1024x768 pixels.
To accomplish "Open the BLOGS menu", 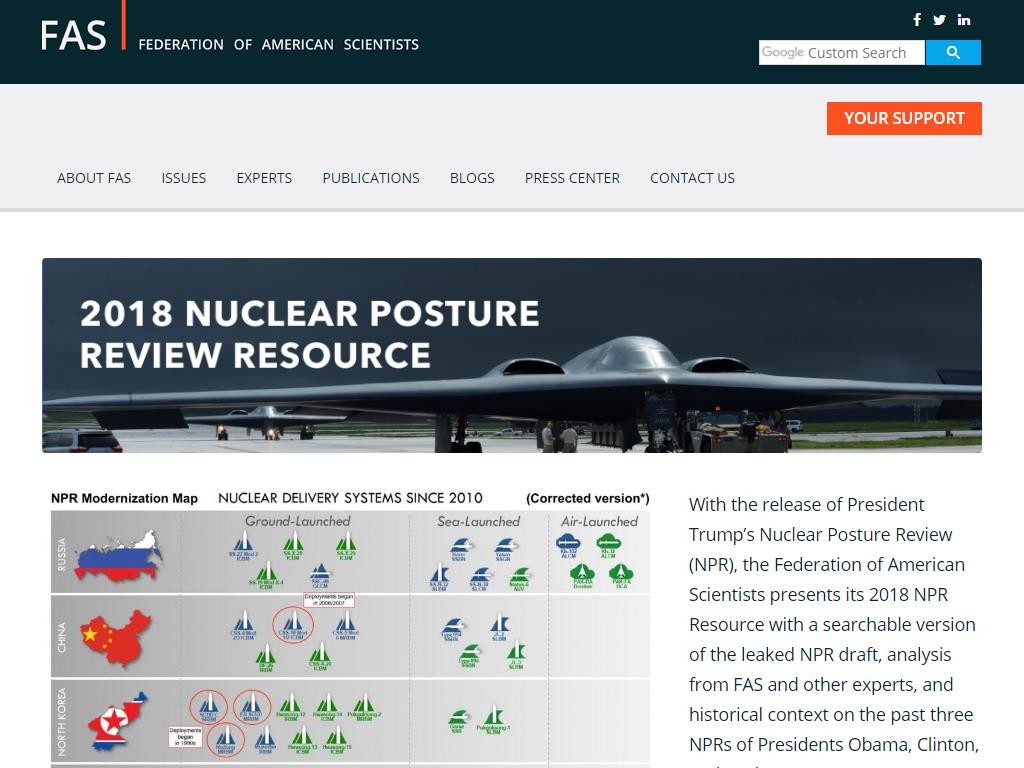I will click(472, 178).
